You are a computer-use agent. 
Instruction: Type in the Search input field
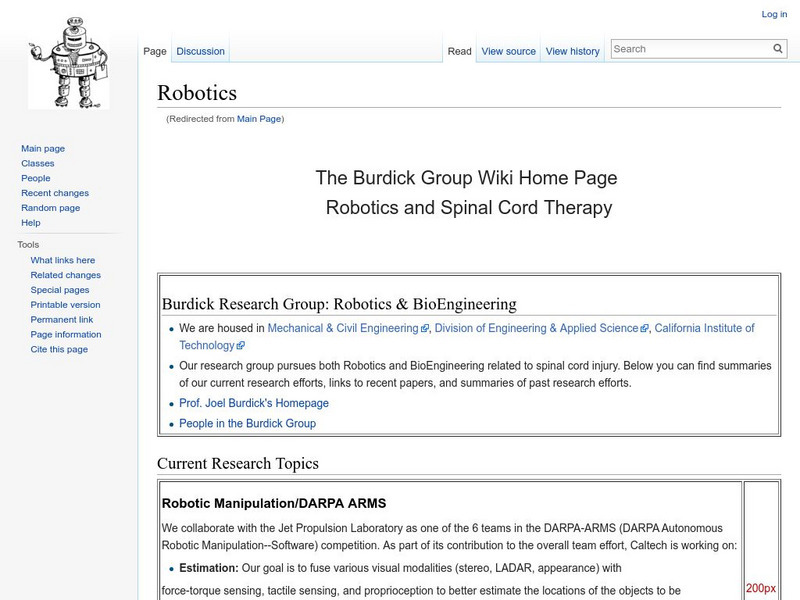click(x=690, y=49)
